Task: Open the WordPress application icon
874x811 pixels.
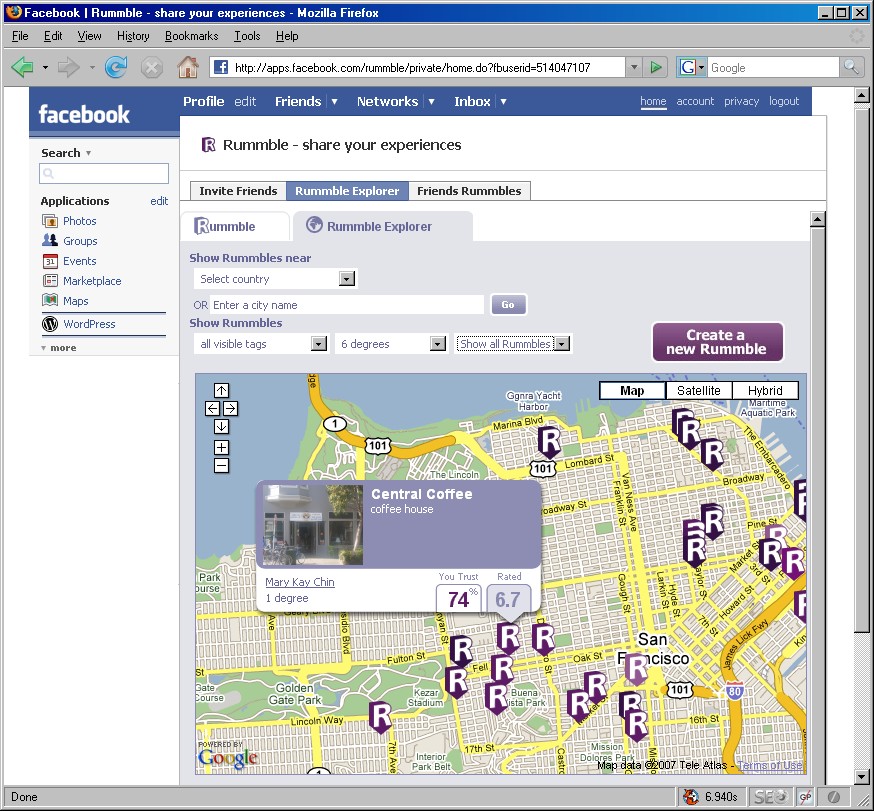Action: click(x=50, y=324)
